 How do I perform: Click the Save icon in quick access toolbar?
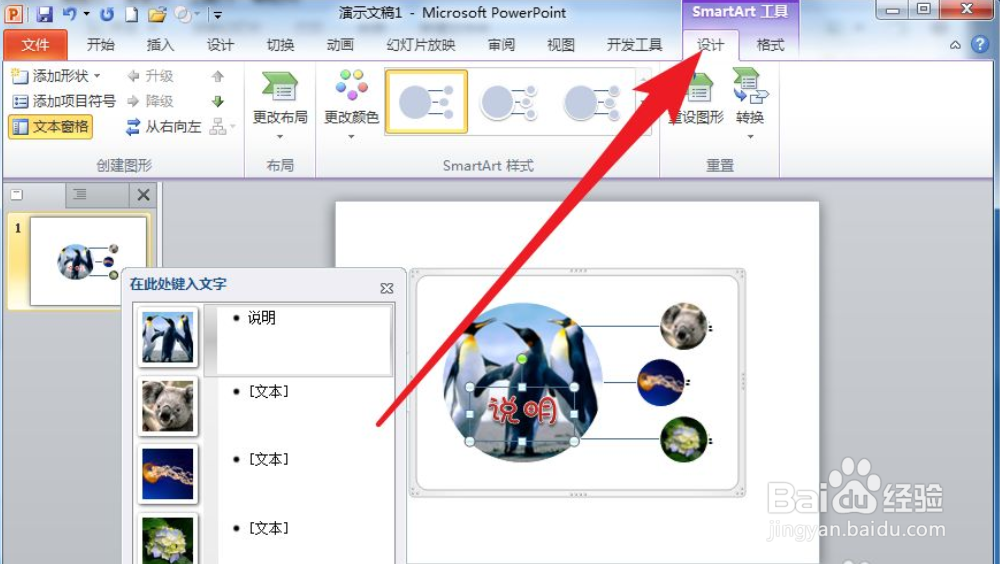tap(44, 13)
